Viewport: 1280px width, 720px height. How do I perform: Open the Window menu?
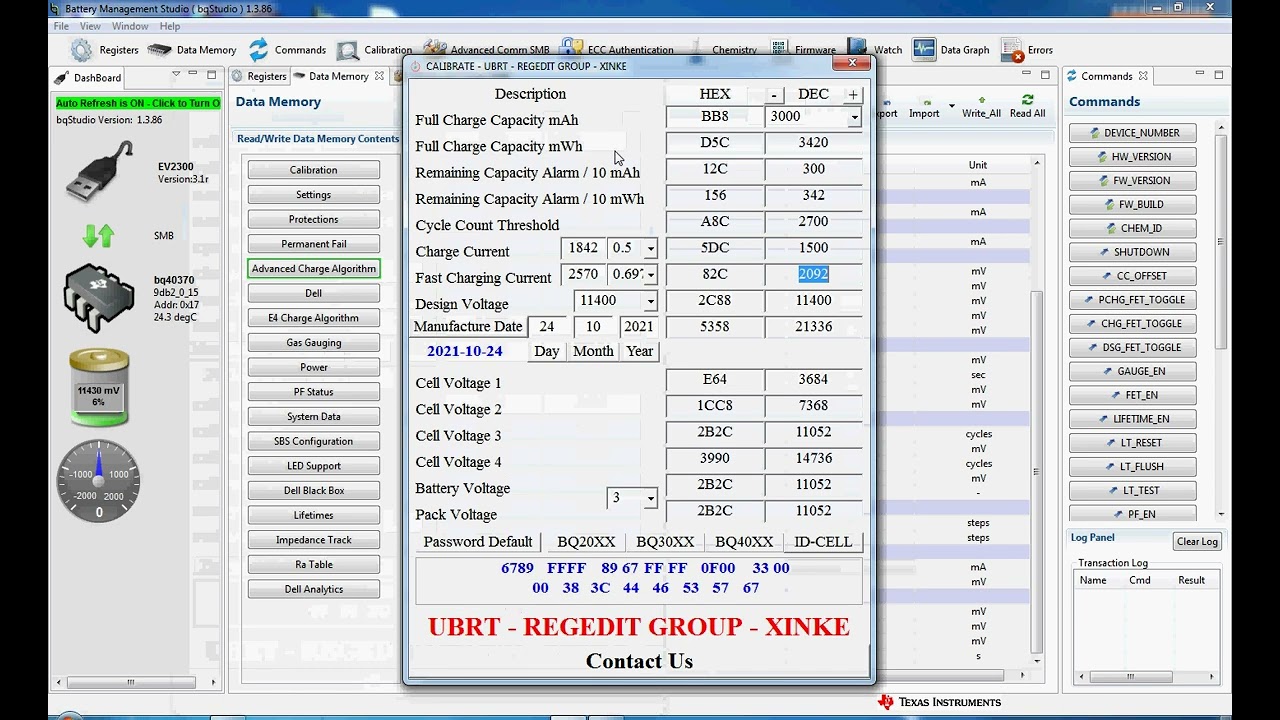click(x=130, y=26)
